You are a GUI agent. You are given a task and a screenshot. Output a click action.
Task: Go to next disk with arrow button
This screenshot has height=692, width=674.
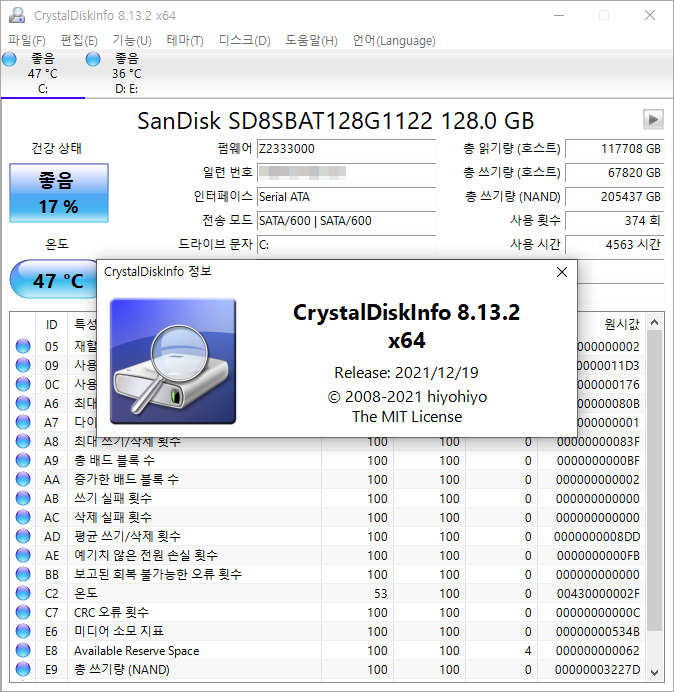pos(653,119)
